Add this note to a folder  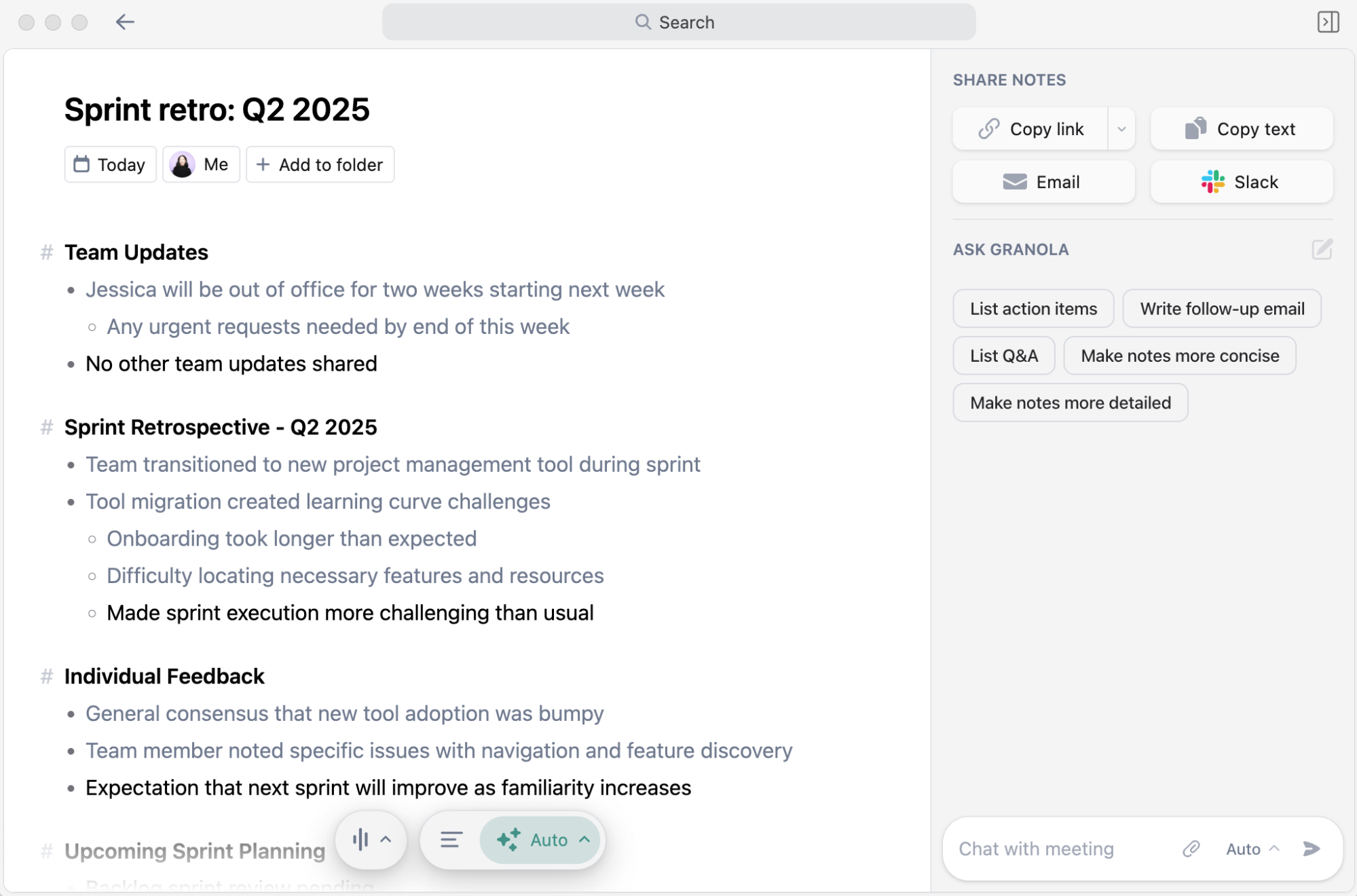click(x=320, y=164)
